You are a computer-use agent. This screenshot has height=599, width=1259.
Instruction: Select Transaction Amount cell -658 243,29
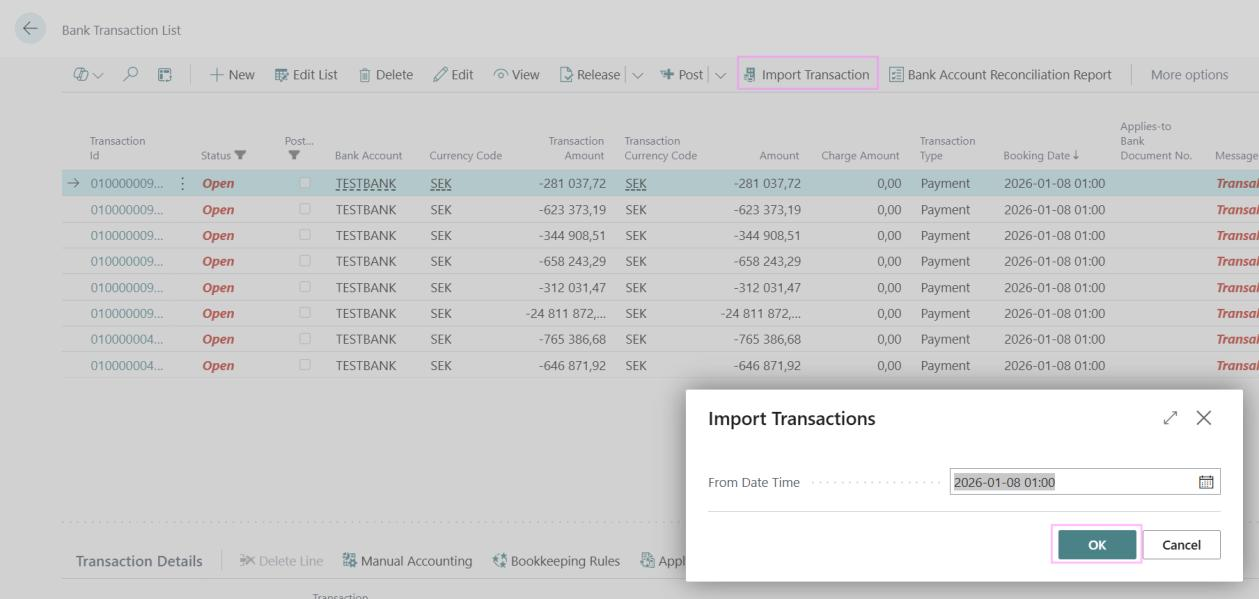[571, 262]
